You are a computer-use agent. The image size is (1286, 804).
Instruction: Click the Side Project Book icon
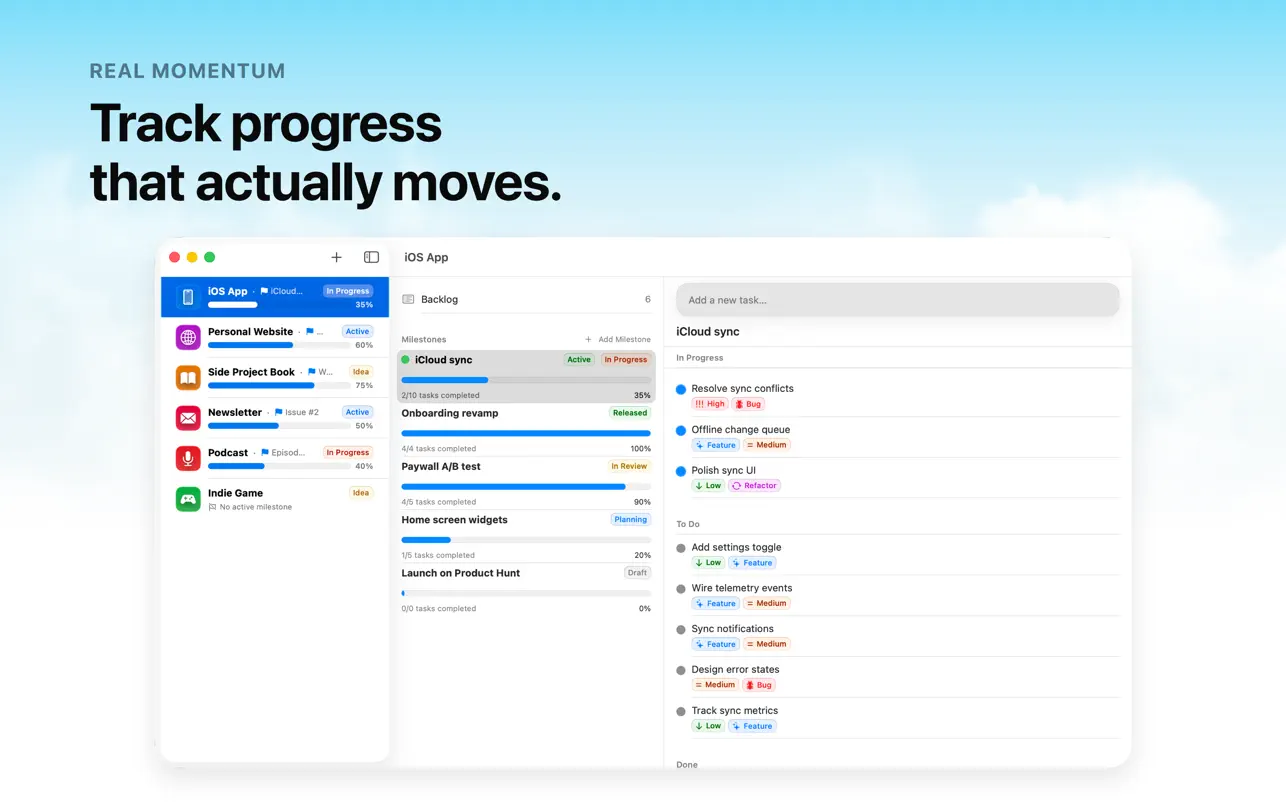(x=188, y=378)
